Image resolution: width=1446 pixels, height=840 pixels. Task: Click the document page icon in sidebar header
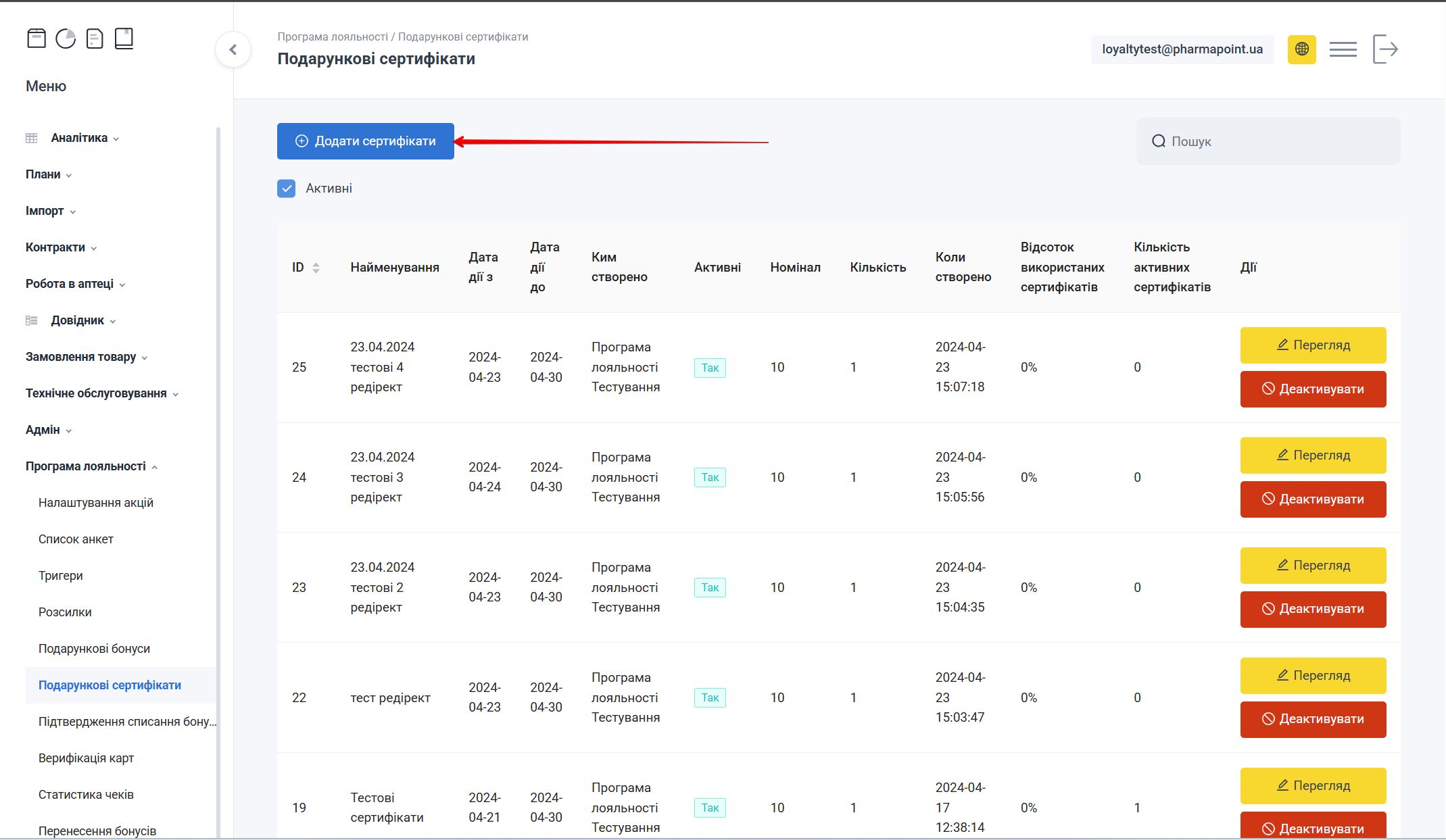tap(95, 39)
